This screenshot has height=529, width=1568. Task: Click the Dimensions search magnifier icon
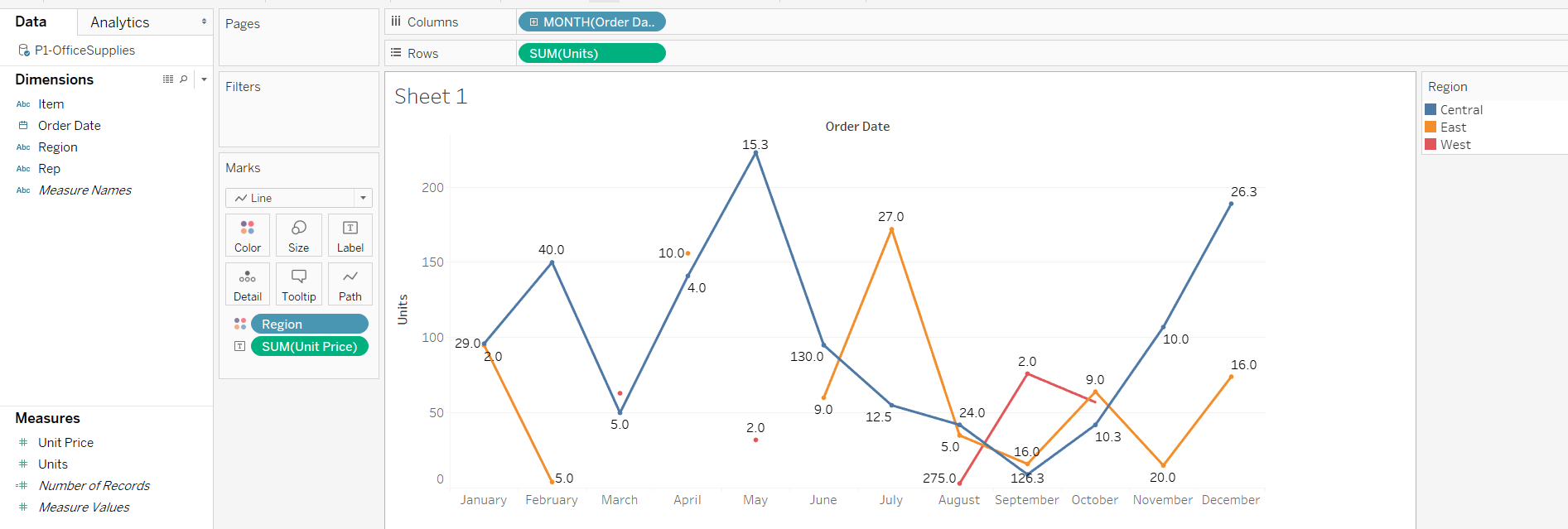click(x=184, y=79)
